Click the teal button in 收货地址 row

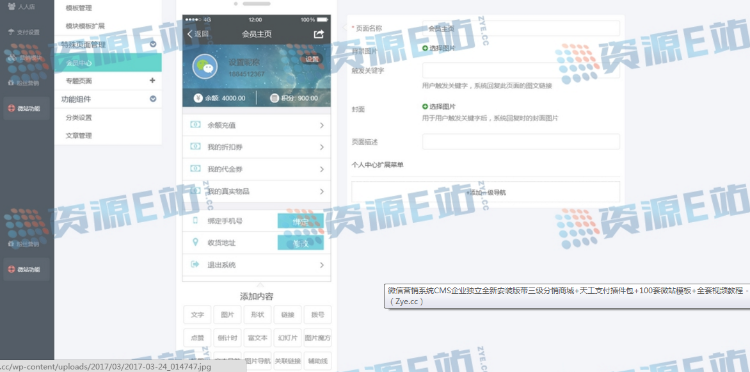pyautogui.click(x=301, y=243)
